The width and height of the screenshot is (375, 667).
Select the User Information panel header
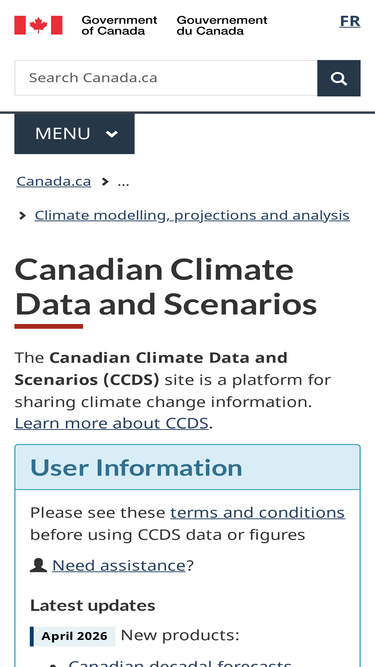tap(188, 467)
